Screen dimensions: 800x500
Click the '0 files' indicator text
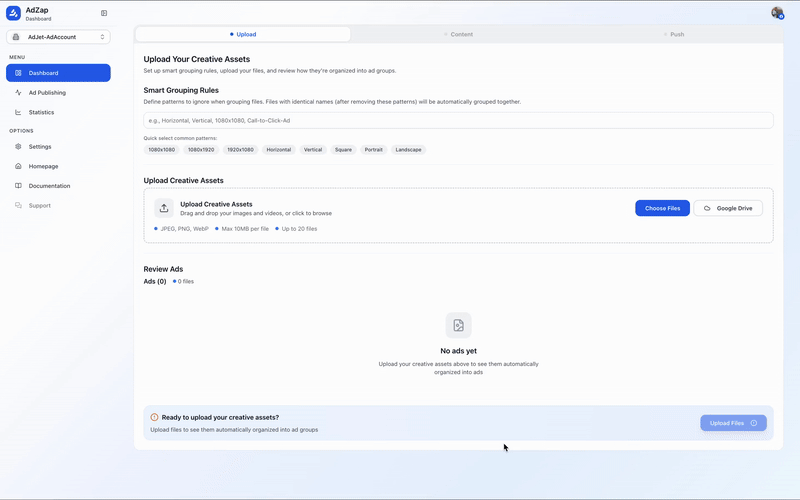(x=186, y=282)
